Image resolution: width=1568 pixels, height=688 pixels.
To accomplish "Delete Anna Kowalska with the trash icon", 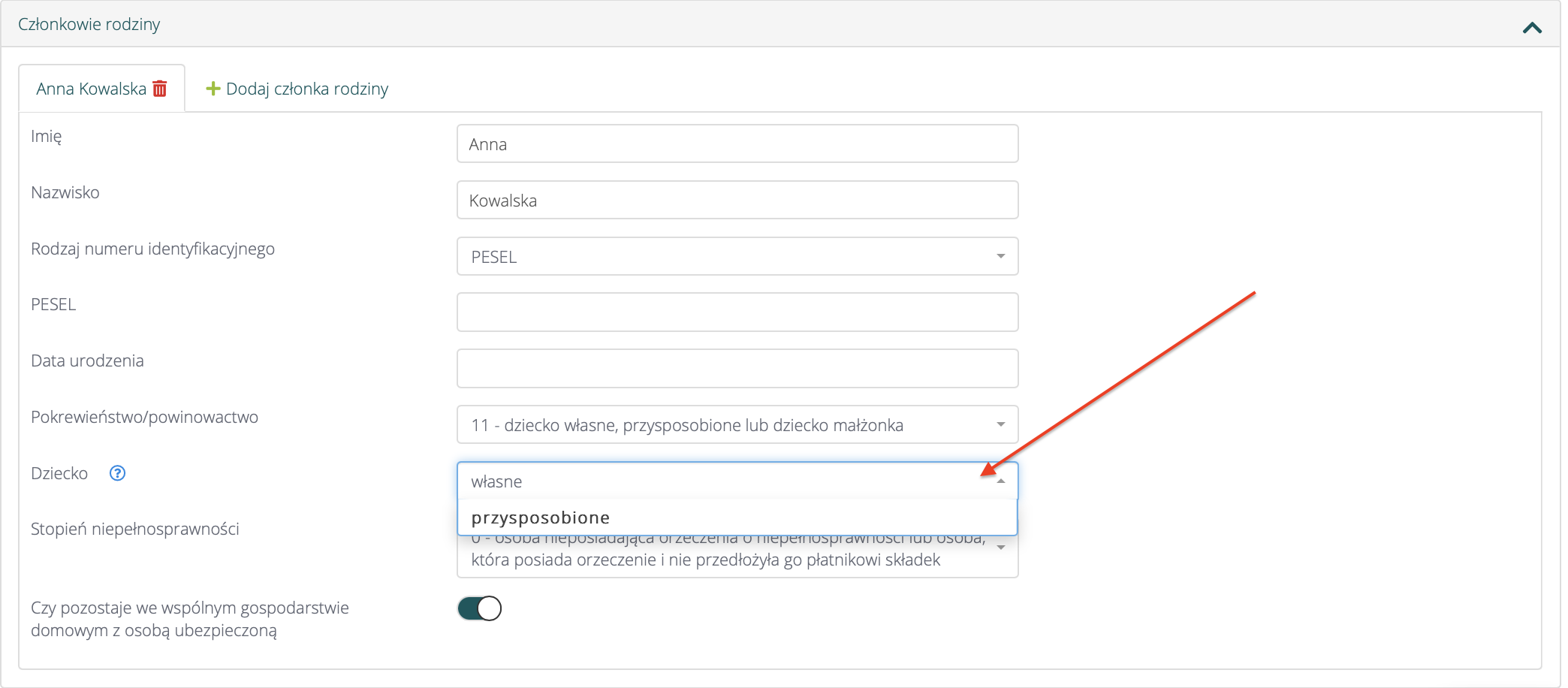I will tap(160, 89).
